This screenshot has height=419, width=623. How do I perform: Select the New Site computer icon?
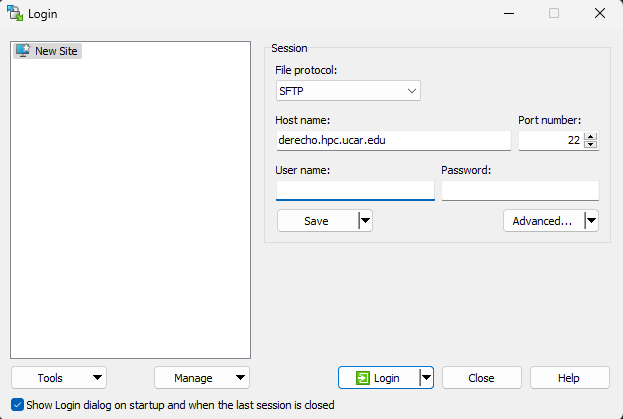point(22,51)
